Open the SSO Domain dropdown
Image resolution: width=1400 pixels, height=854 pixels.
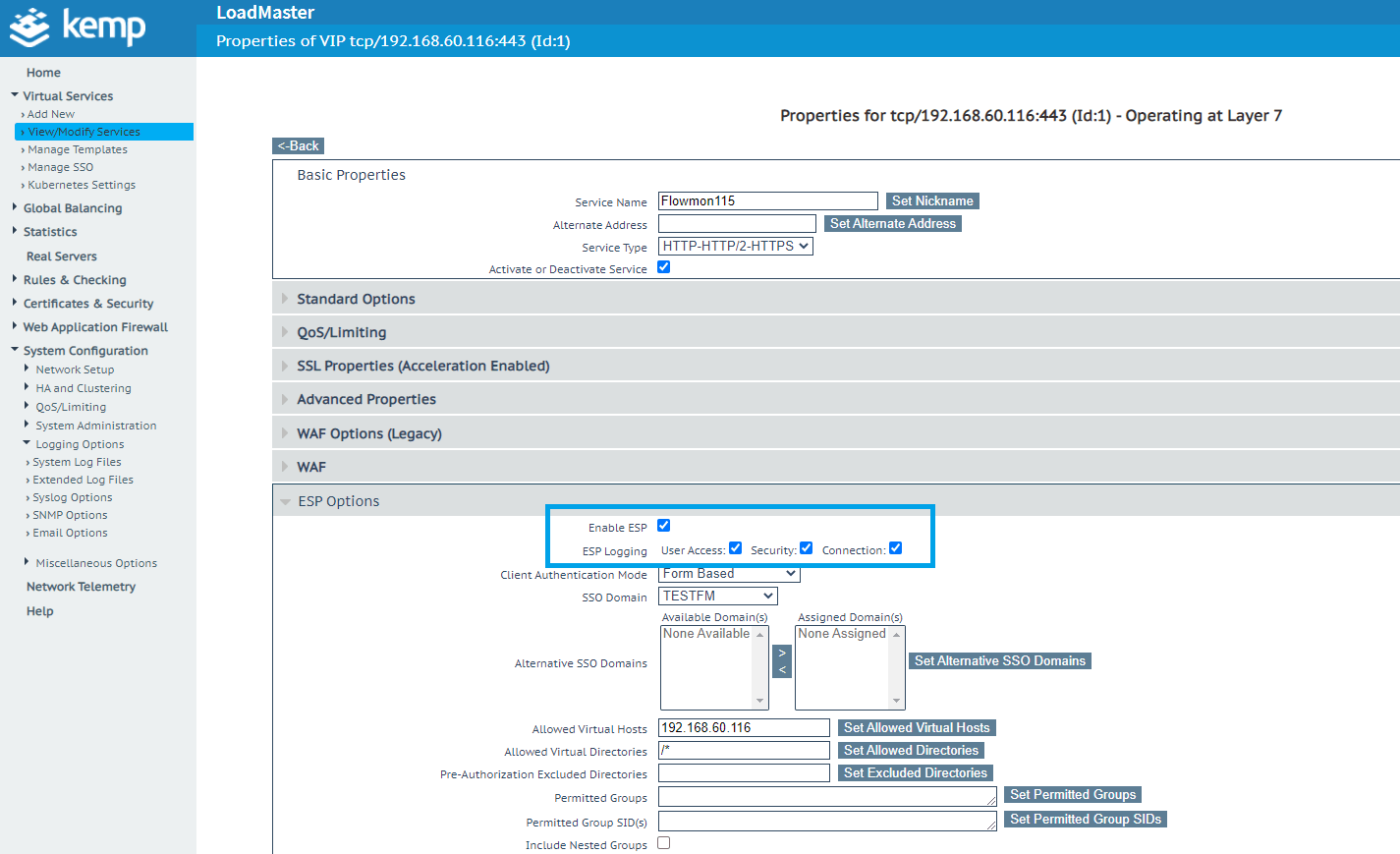tap(717, 597)
